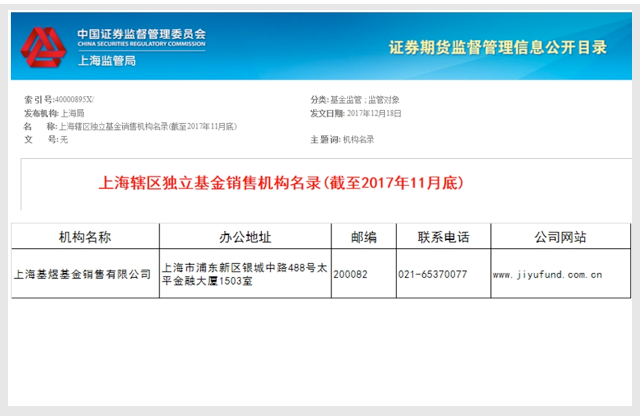Select the phone number 021-65370077 cell
Viewport: 640px width, 418px height.
(x=443, y=273)
